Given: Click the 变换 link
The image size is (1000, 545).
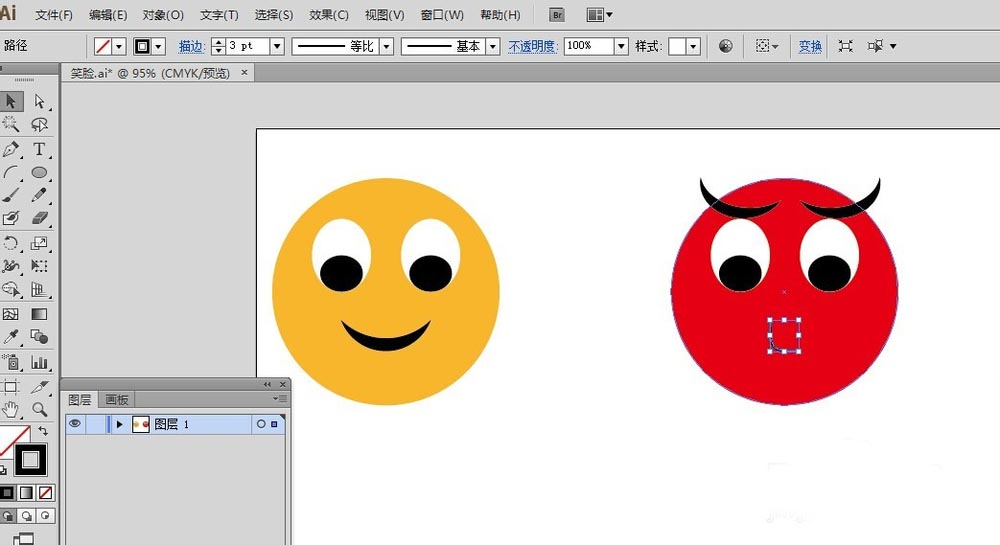Looking at the screenshot, I should coord(810,46).
